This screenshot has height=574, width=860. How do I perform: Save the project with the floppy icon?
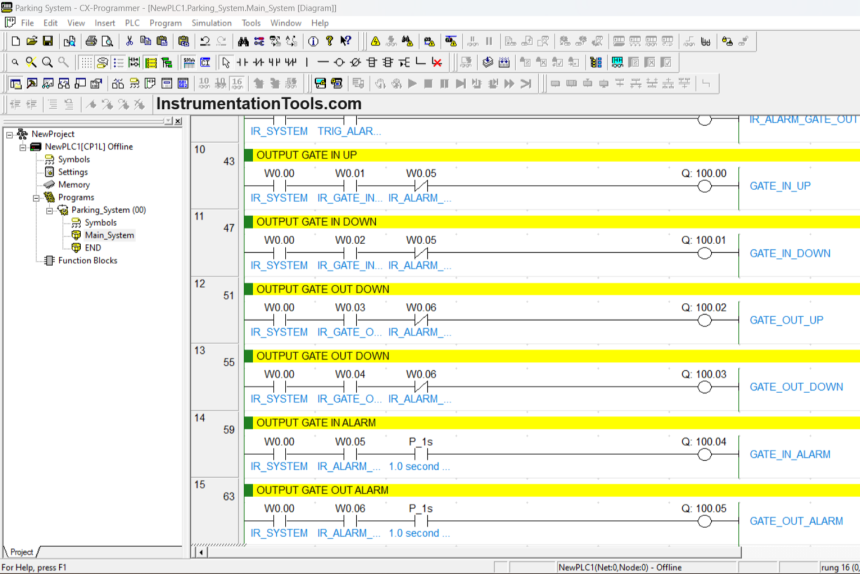click(48, 41)
